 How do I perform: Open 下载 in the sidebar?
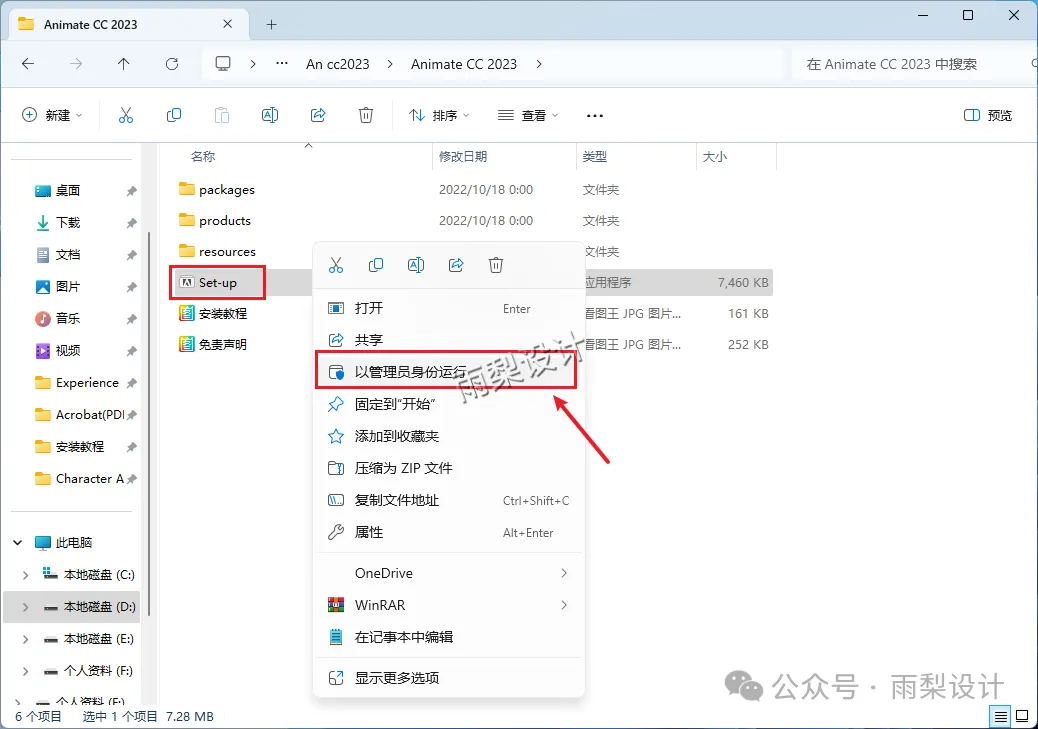point(68,222)
